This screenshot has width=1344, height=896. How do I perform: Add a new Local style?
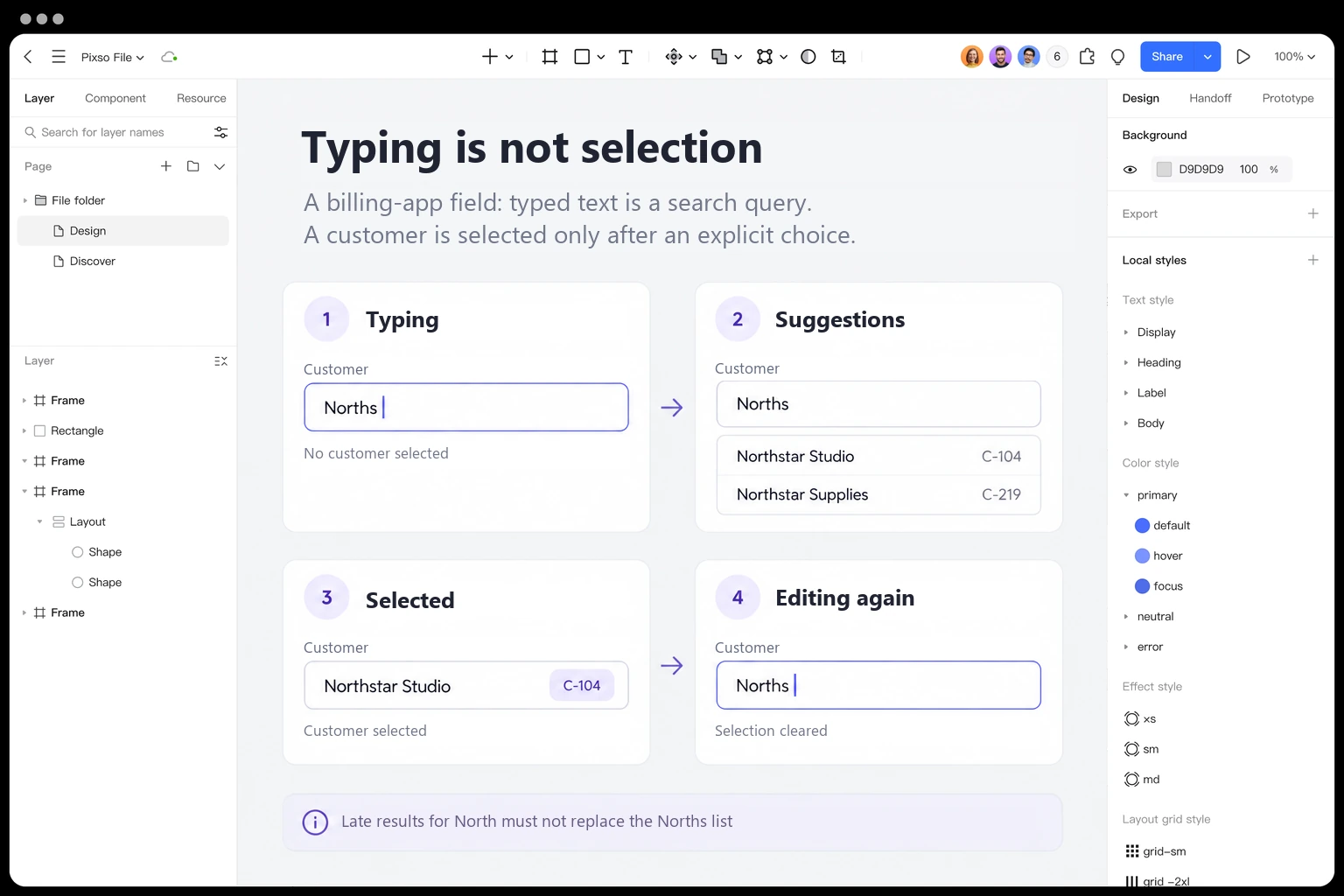click(1312, 260)
